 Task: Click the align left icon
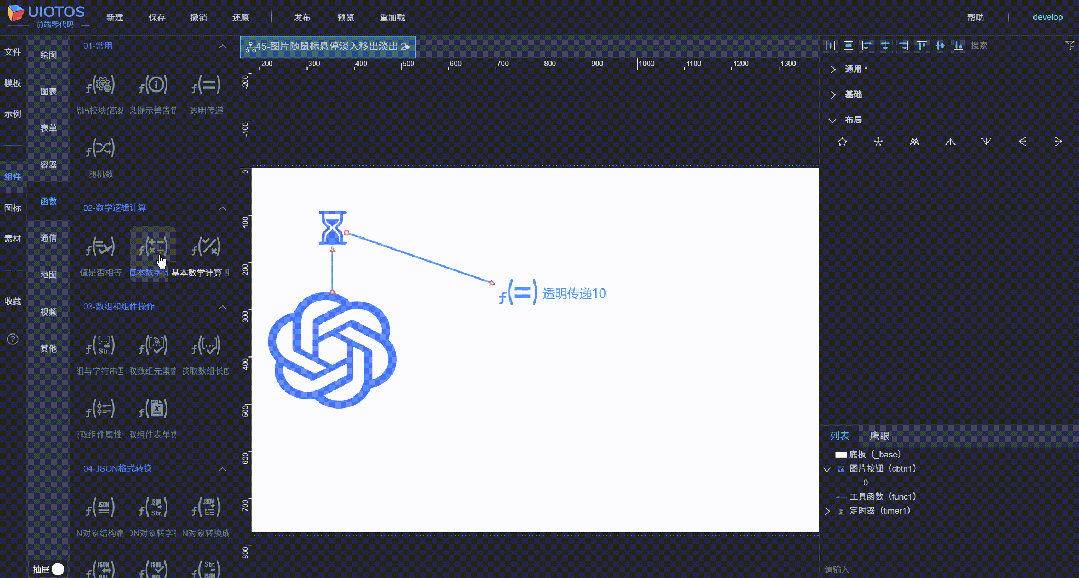pyautogui.click(x=867, y=45)
